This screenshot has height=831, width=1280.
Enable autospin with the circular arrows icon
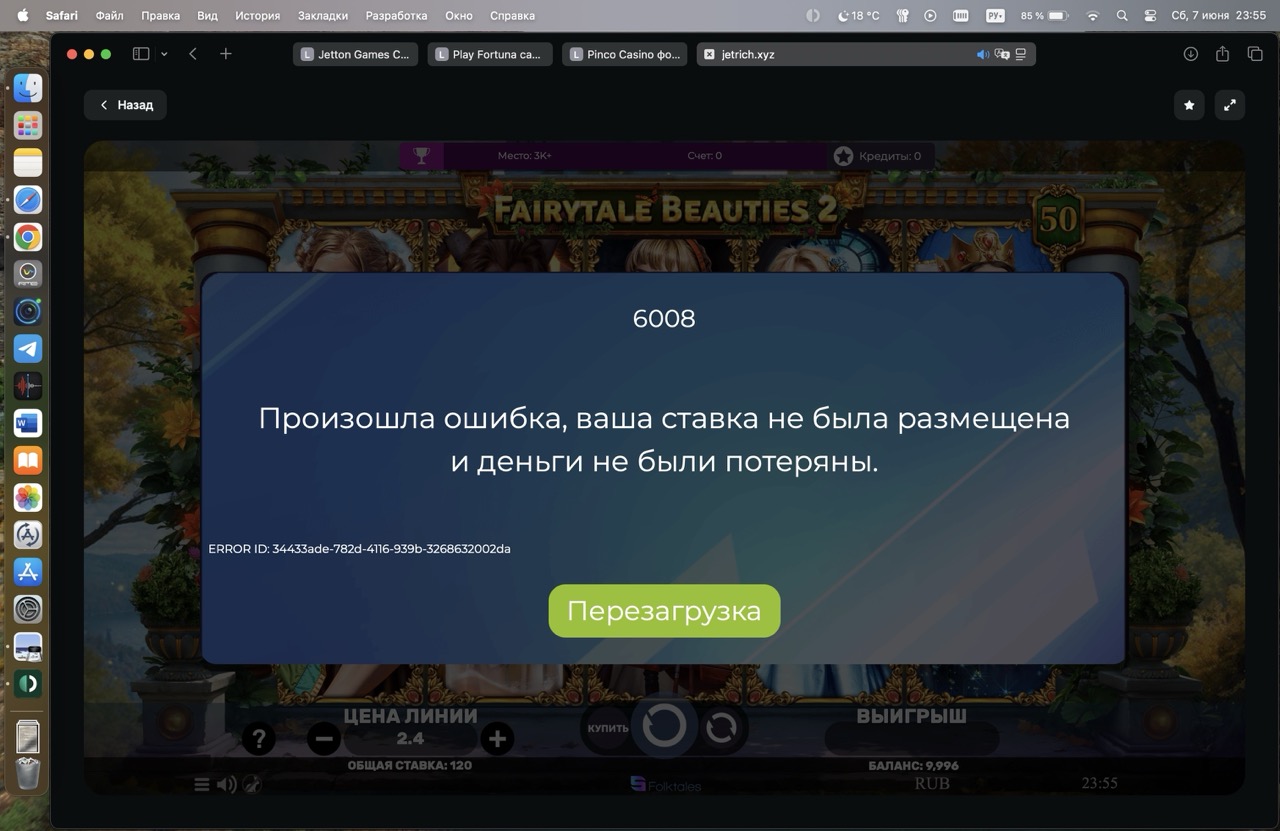point(721,728)
